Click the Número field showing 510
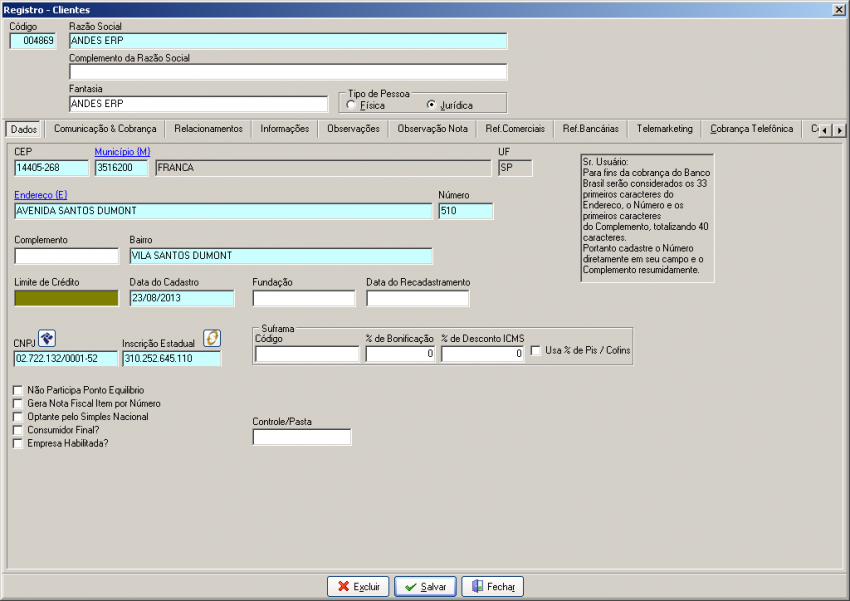 (x=466, y=211)
